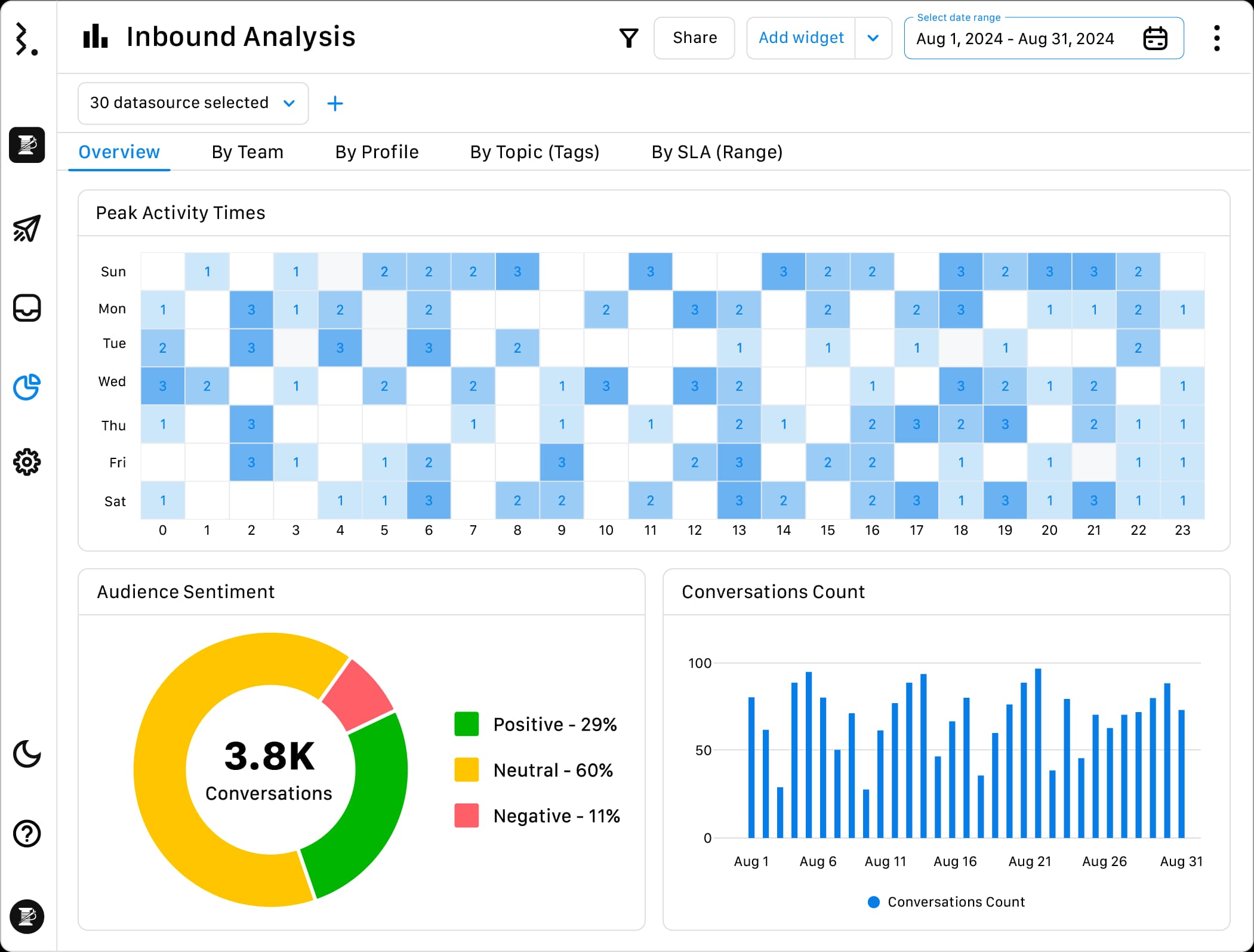Open the filter options
The height and width of the screenshot is (952, 1254).
coord(629,38)
